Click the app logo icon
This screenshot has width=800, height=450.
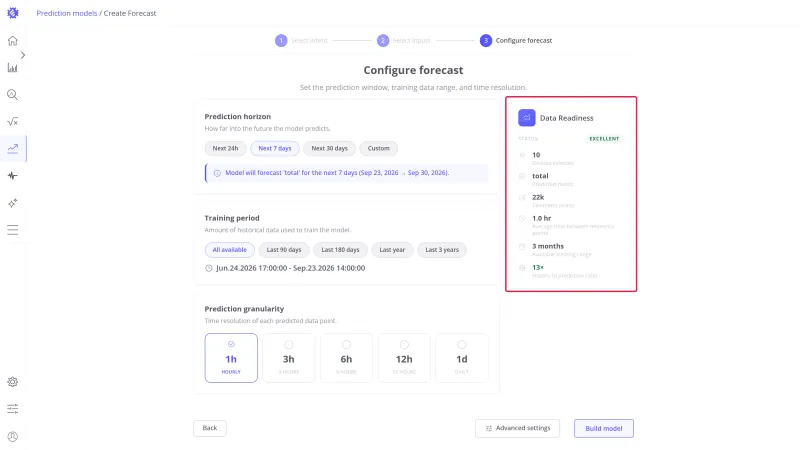click(x=13, y=13)
